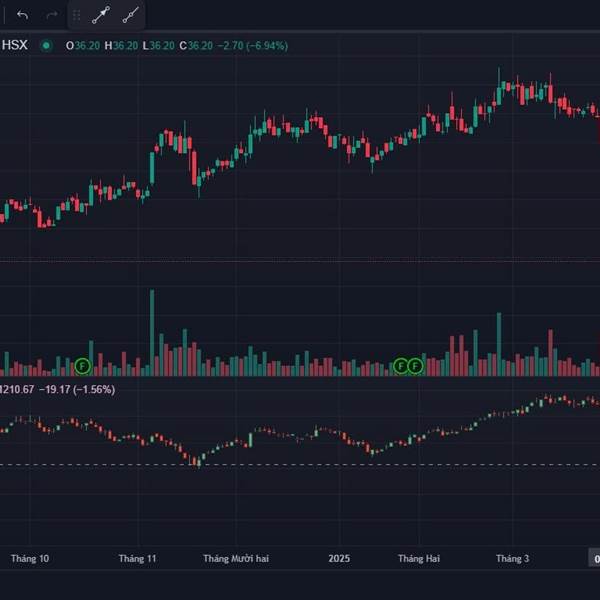Open the lone F marker near Tháng 10
This screenshot has width=600, height=600.
(83, 366)
